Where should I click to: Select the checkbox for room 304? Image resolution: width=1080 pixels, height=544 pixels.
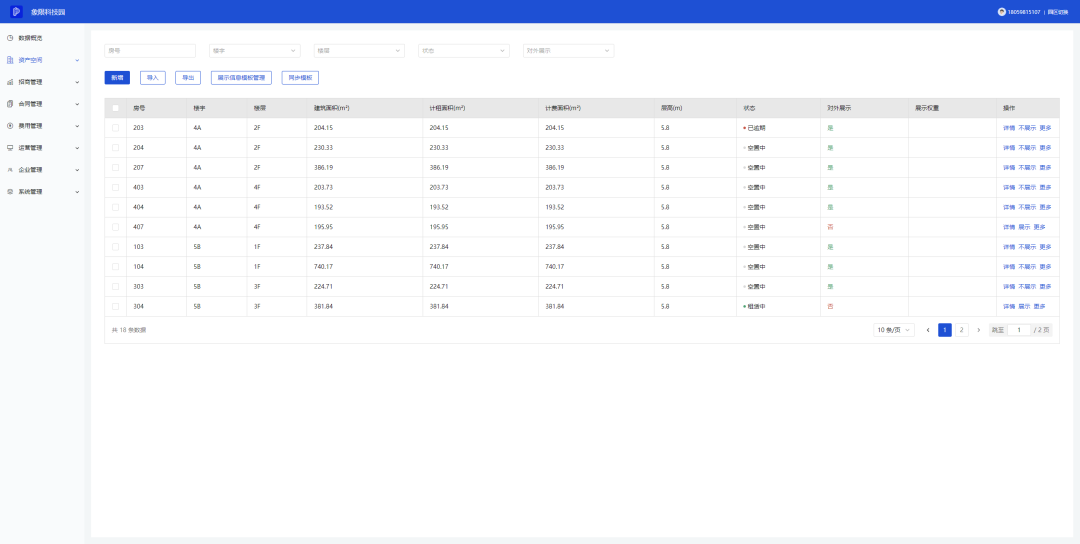(x=115, y=307)
